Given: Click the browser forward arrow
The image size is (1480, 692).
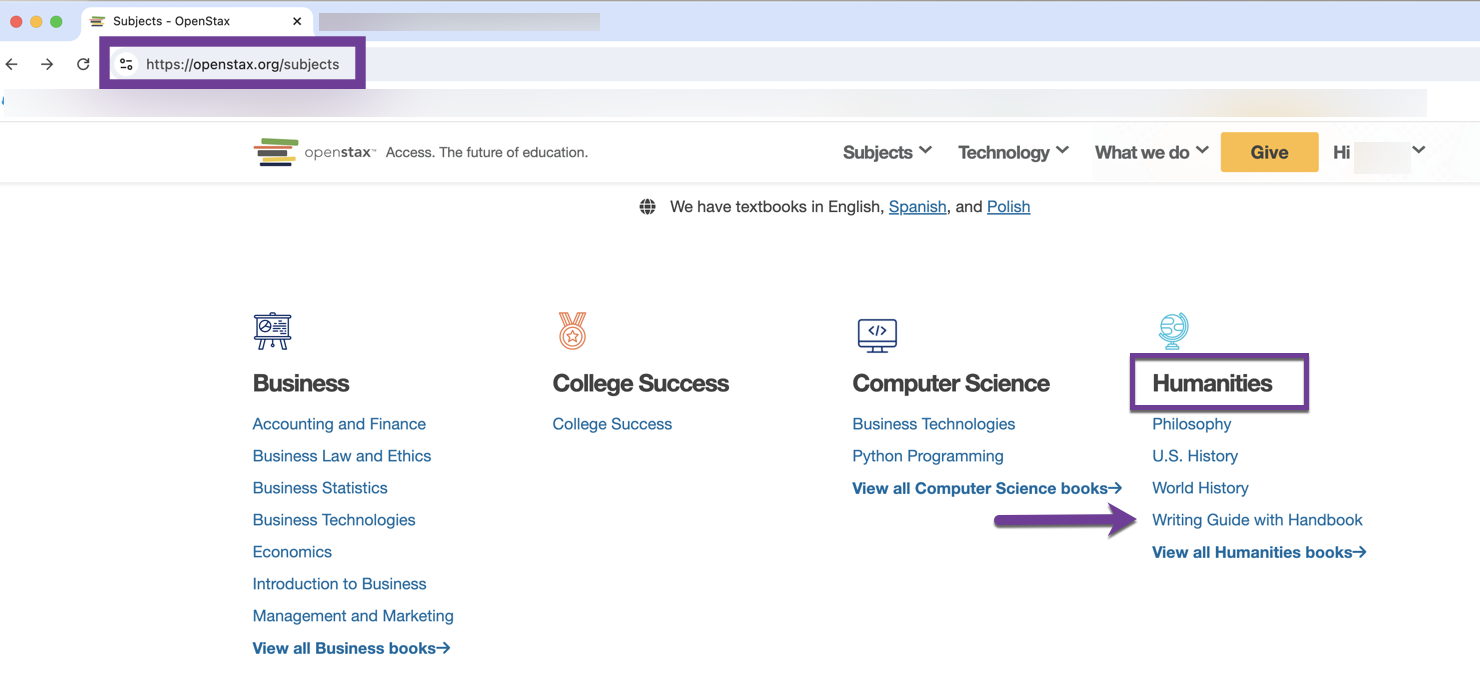Looking at the screenshot, I should pos(47,64).
